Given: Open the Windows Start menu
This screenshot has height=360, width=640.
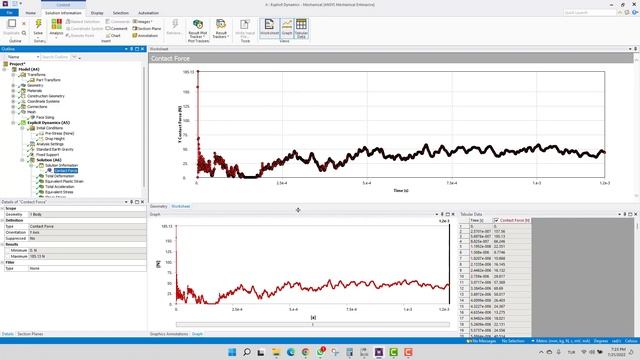Looking at the screenshot, I should point(232,352).
